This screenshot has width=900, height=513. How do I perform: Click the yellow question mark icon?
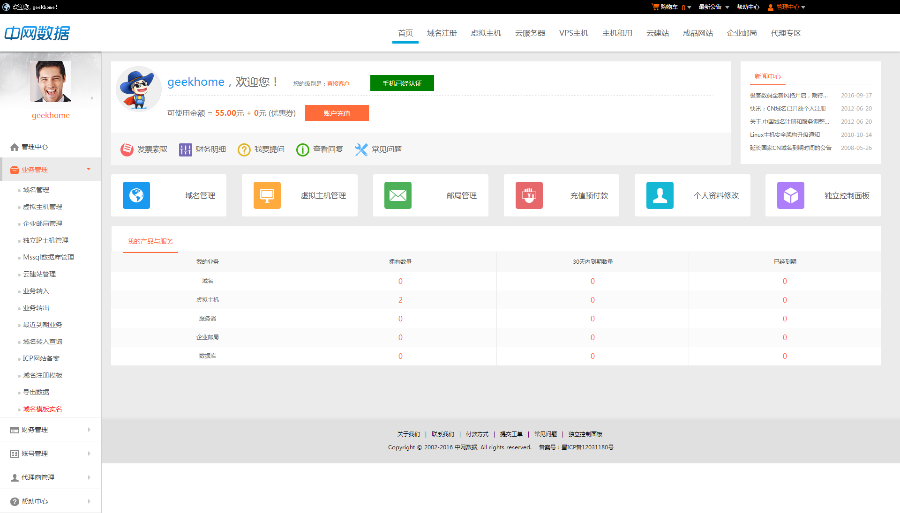click(244, 149)
